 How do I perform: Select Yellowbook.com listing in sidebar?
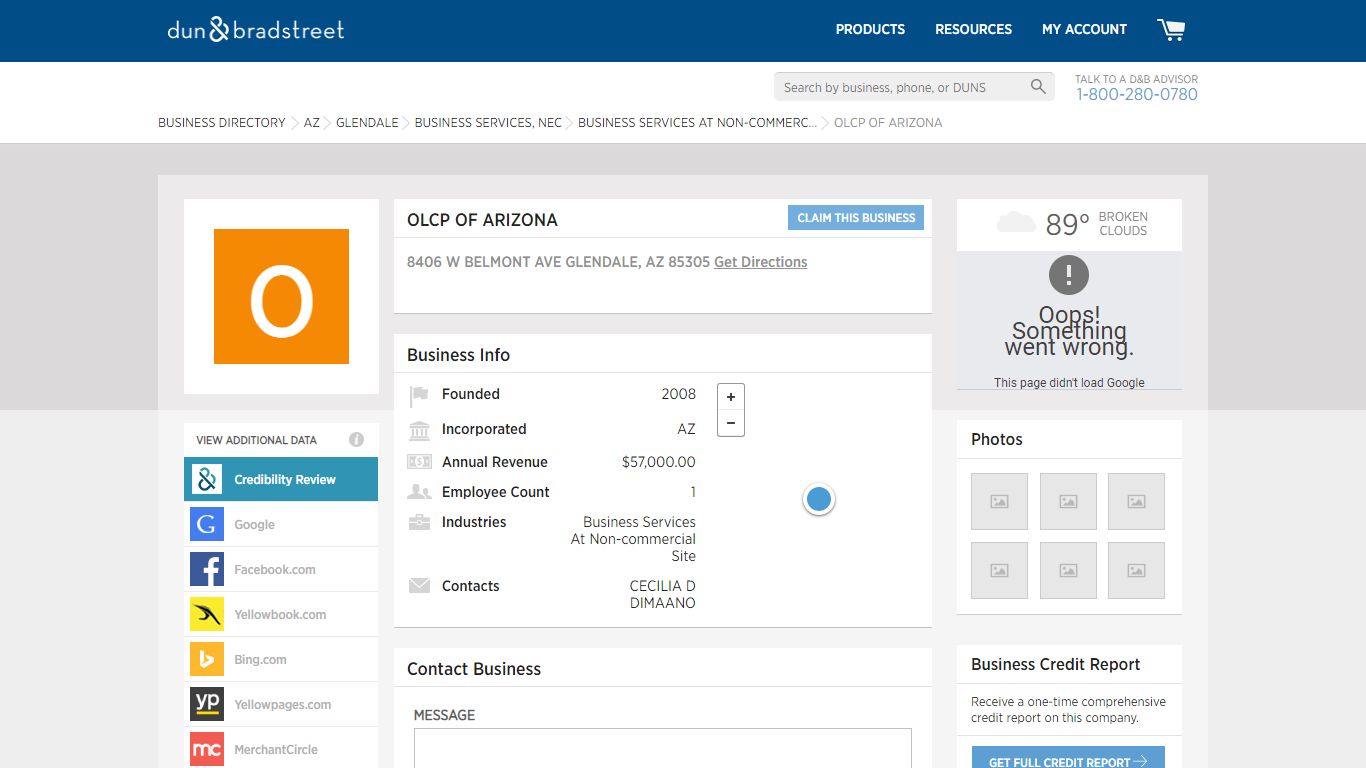[281, 614]
